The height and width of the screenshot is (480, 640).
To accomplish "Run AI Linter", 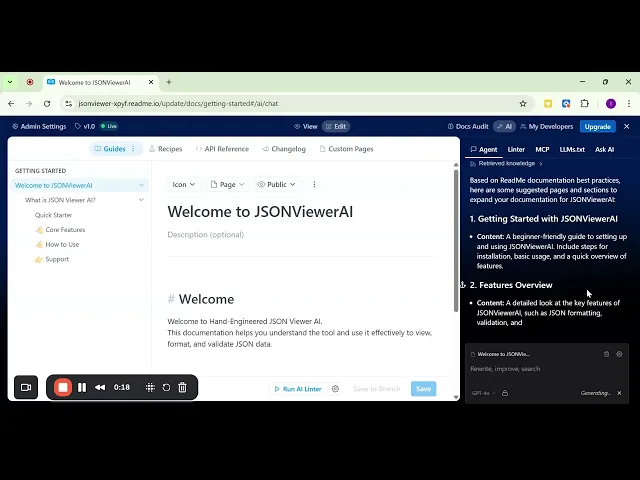I will 298,389.
